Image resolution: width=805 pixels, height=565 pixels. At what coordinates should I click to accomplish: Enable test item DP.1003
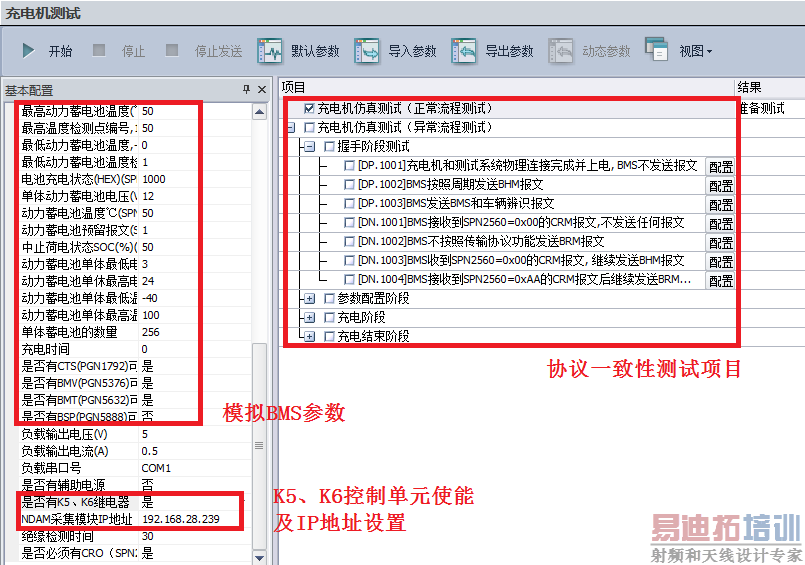(349, 203)
